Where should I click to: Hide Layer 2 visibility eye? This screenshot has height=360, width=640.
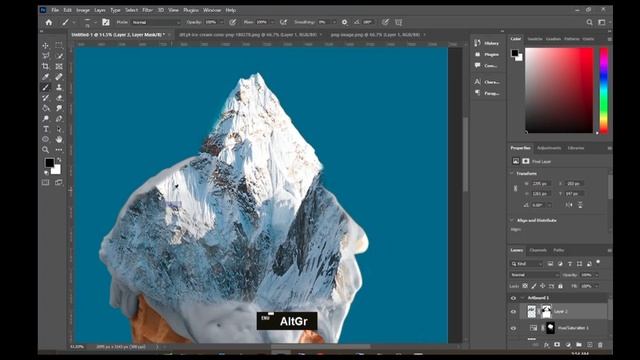[x=513, y=312]
